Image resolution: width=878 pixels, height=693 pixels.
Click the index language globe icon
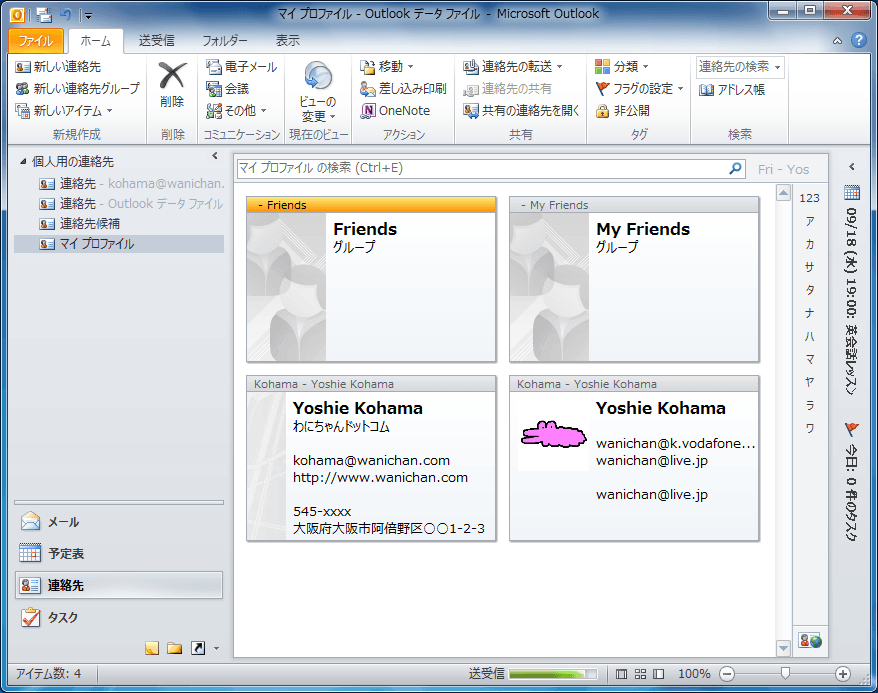click(x=810, y=640)
